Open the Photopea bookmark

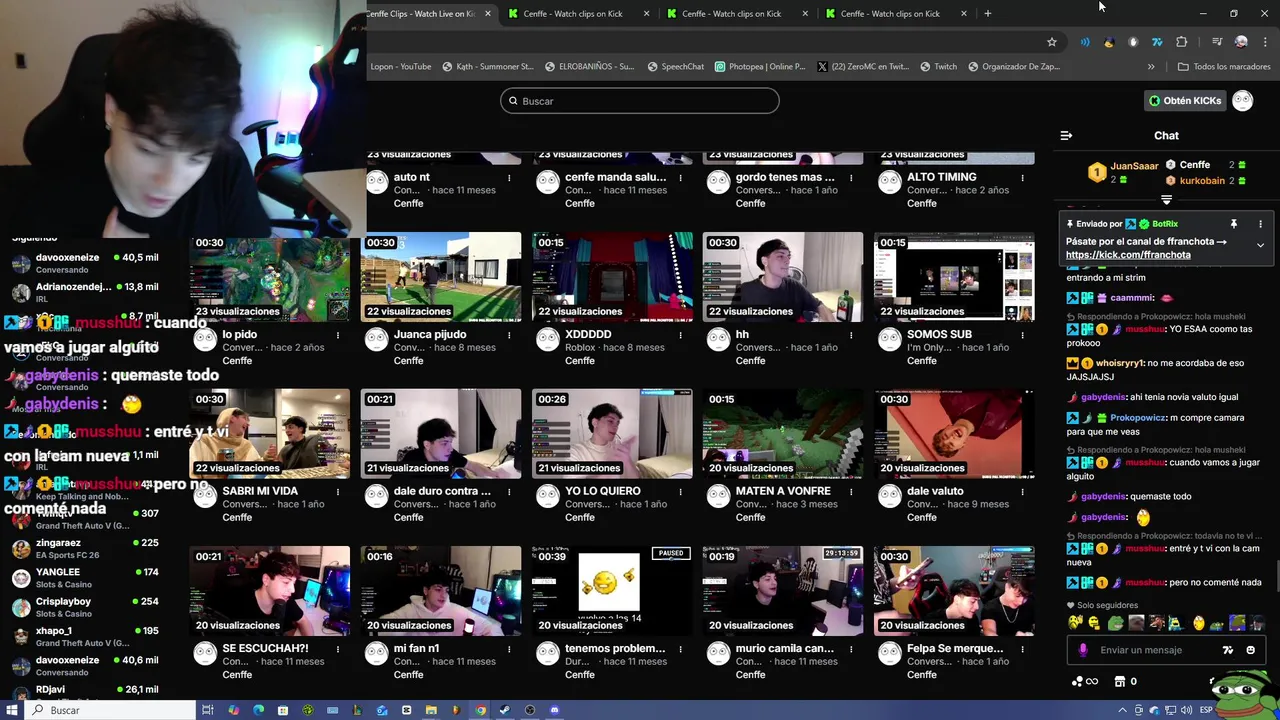click(x=760, y=67)
